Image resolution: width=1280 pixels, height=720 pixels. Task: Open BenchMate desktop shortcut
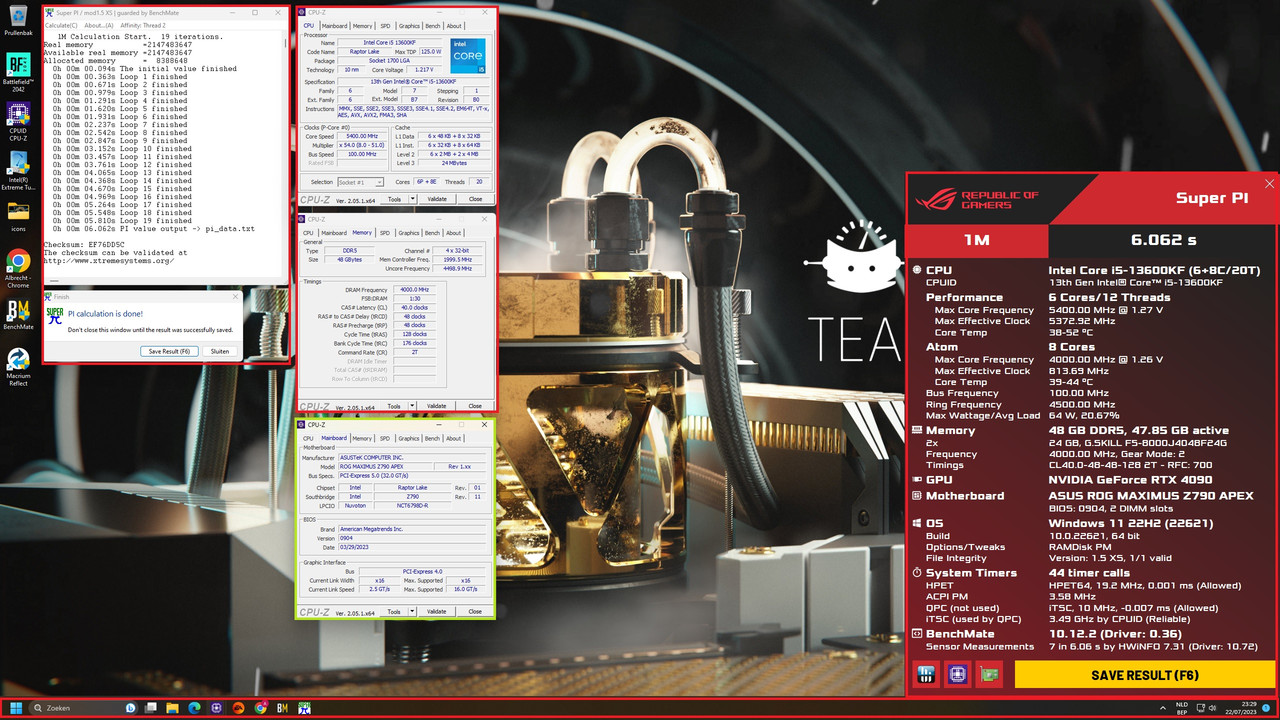tap(18, 315)
